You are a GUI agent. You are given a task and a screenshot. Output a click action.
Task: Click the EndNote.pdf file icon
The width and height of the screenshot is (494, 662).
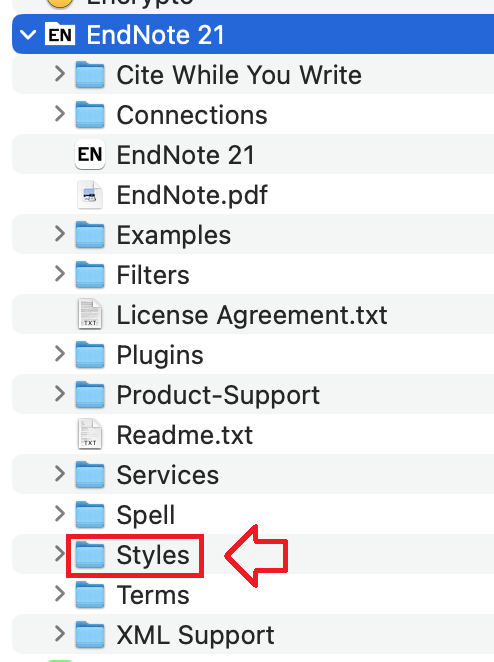(90, 195)
